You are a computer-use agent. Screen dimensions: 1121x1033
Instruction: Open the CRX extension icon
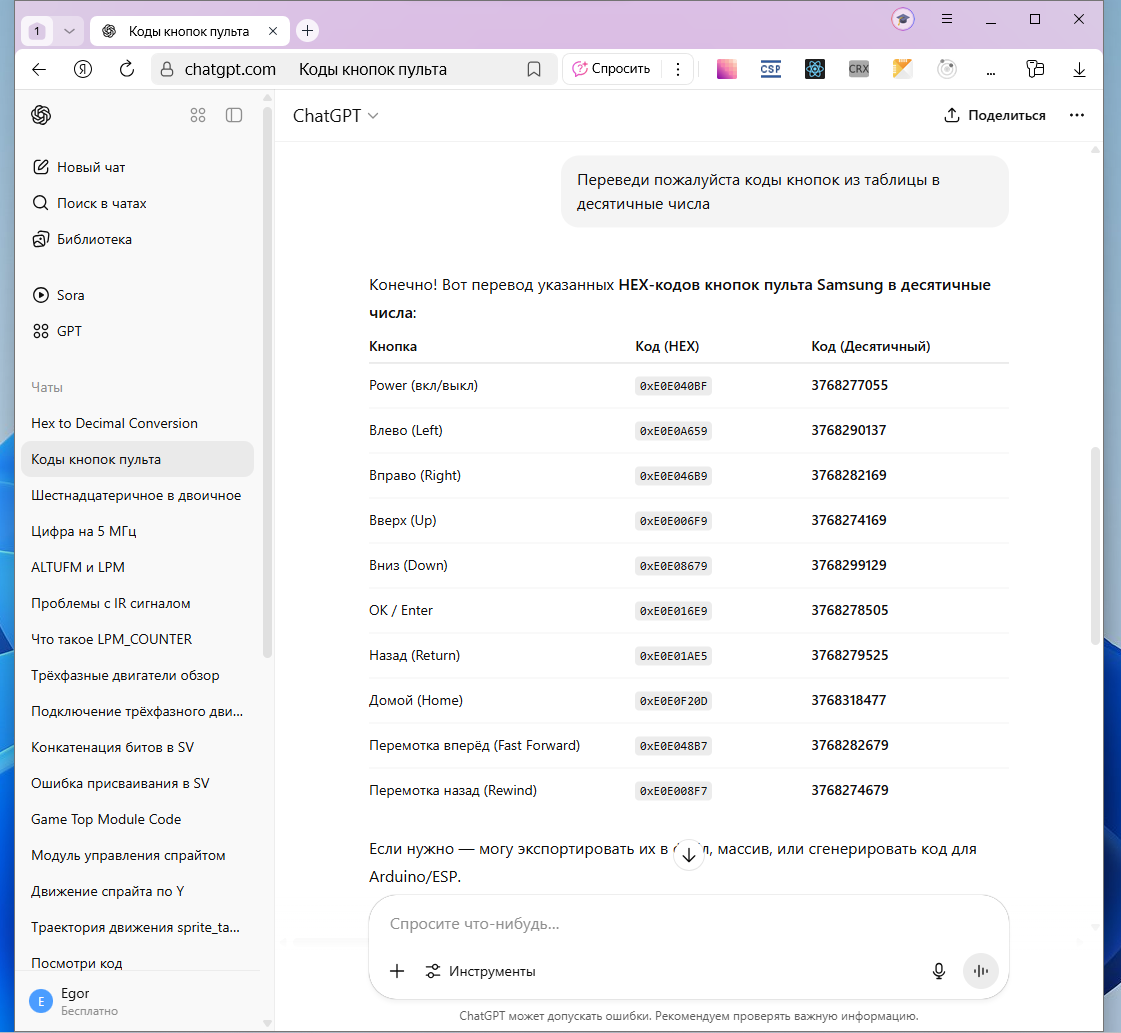tap(859, 69)
